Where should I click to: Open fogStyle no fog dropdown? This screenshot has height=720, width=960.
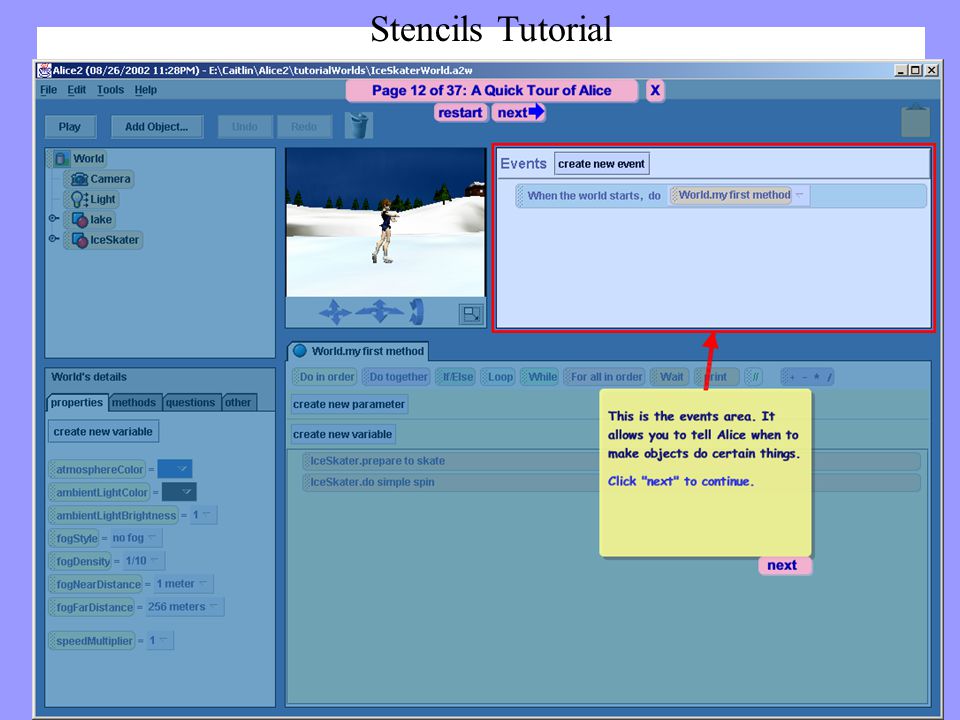pyautogui.click(x=136, y=538)
